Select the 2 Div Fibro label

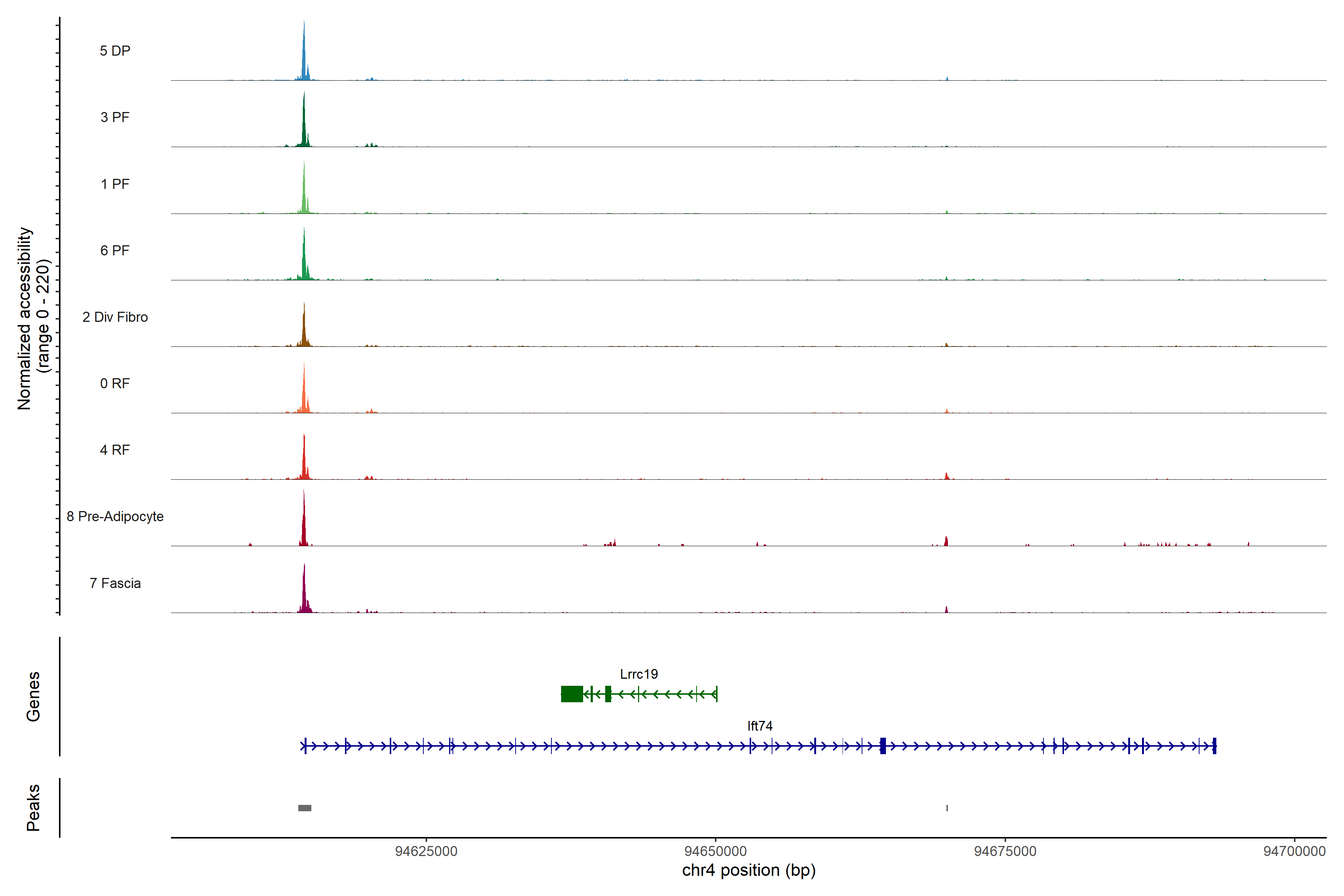click(115, 317)
